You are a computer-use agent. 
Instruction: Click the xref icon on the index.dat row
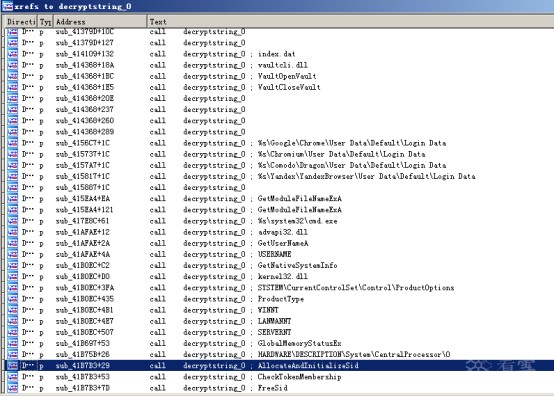pyautogui.click(x=12, y=54)
